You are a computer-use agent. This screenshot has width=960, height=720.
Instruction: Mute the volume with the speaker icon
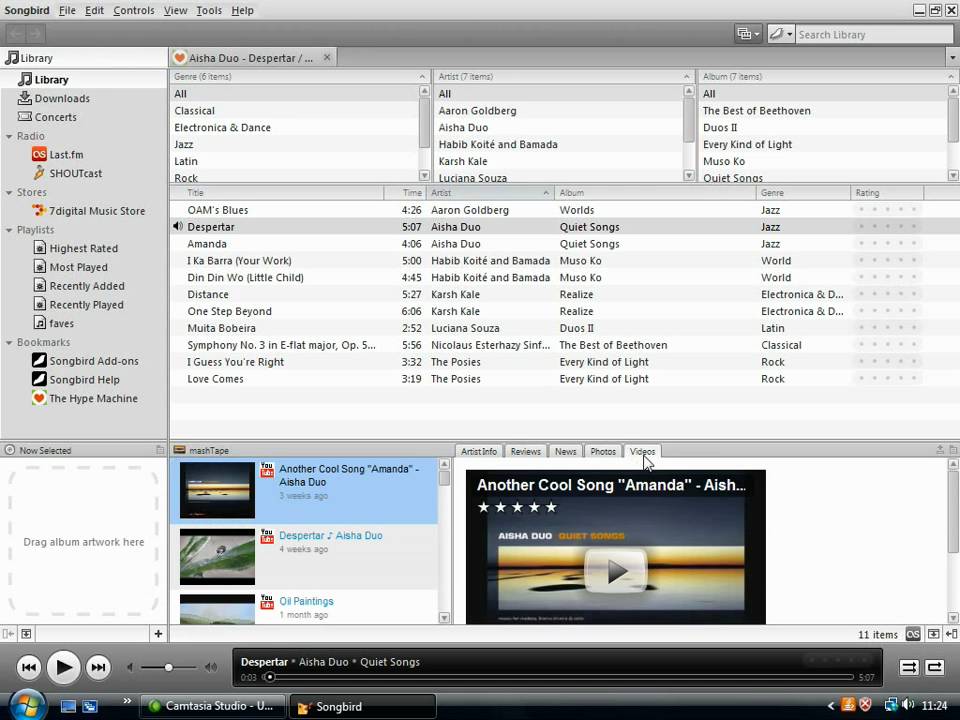click(130, 667)
